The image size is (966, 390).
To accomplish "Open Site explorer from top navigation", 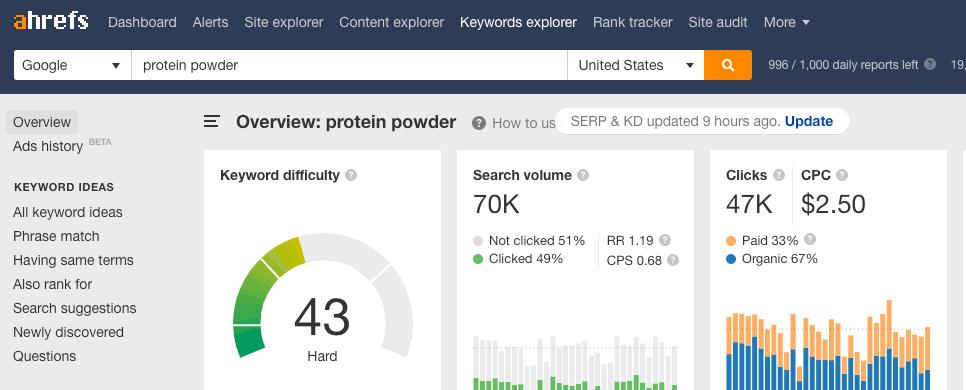I will (x=283, y=22).
